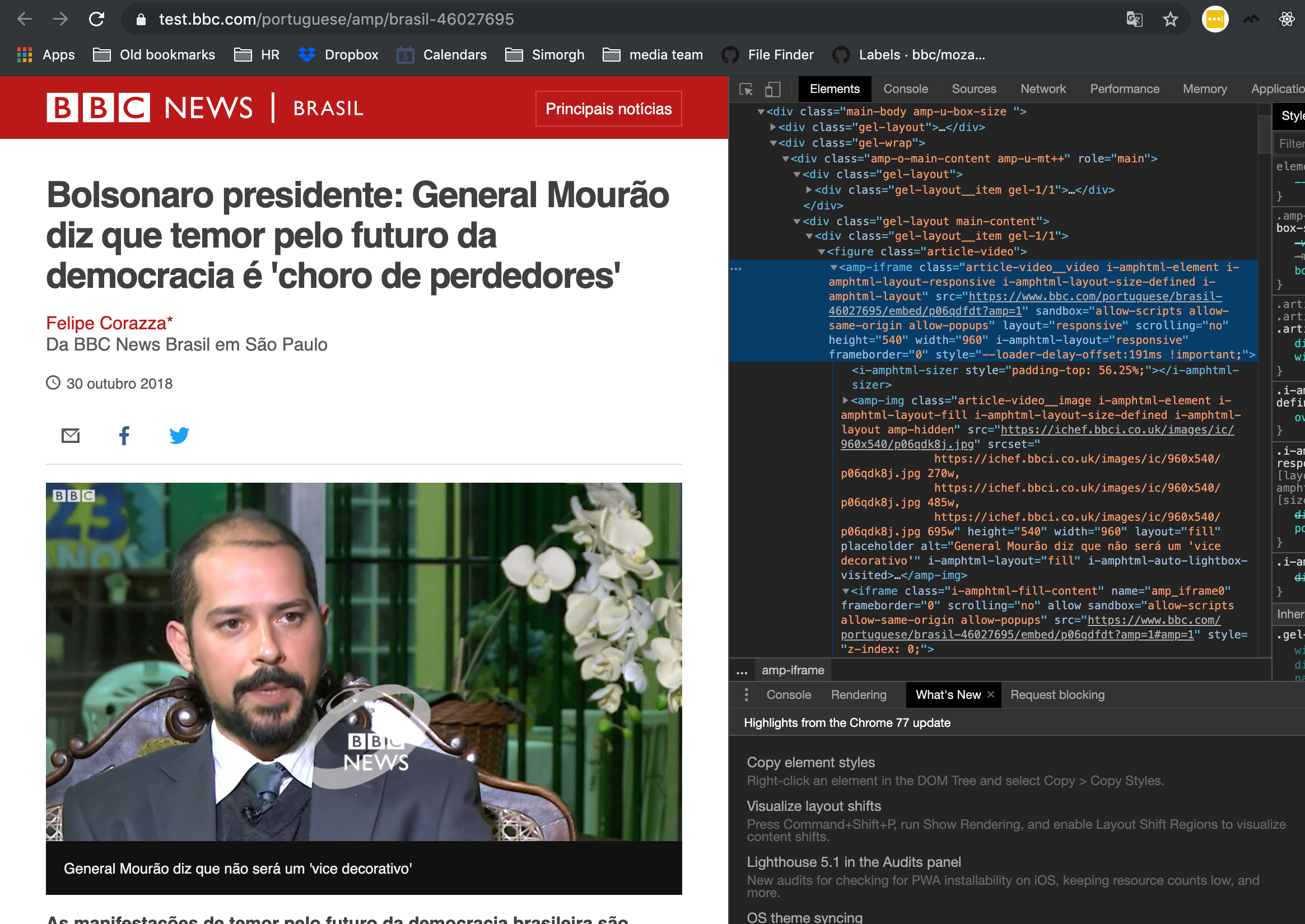Open the Request blocking drawer tab
1305x924 pixels.
click(1057, 695)
